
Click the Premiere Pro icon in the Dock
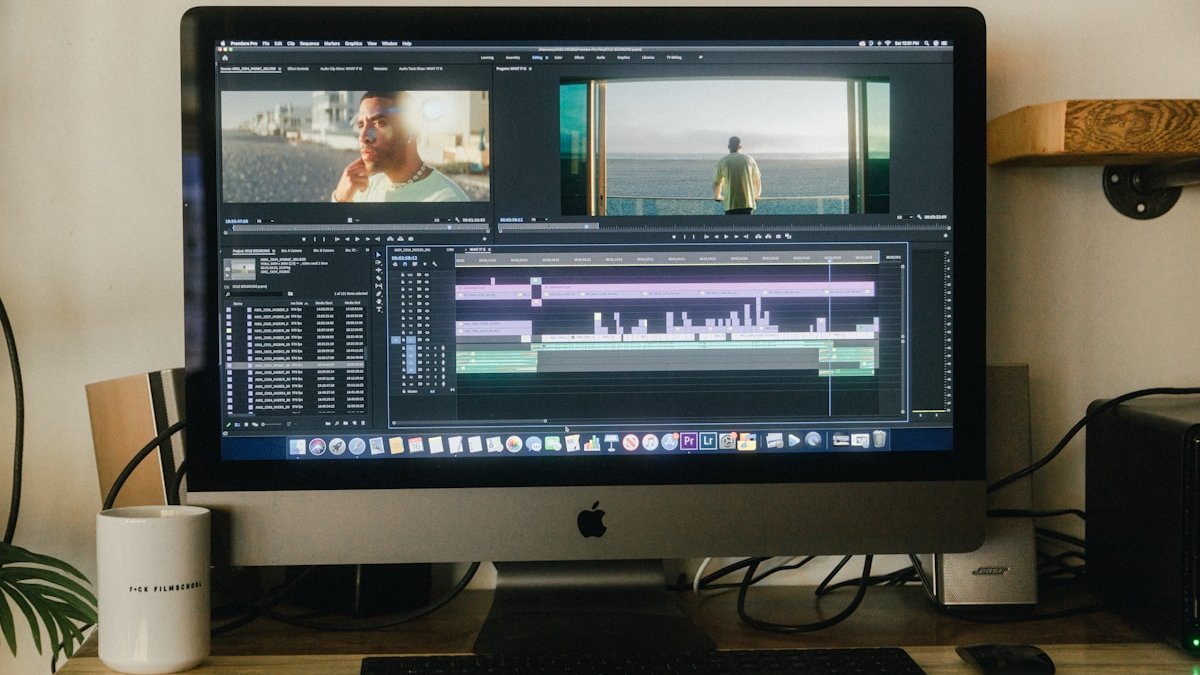pyautogui.click(x=689, y=441)
